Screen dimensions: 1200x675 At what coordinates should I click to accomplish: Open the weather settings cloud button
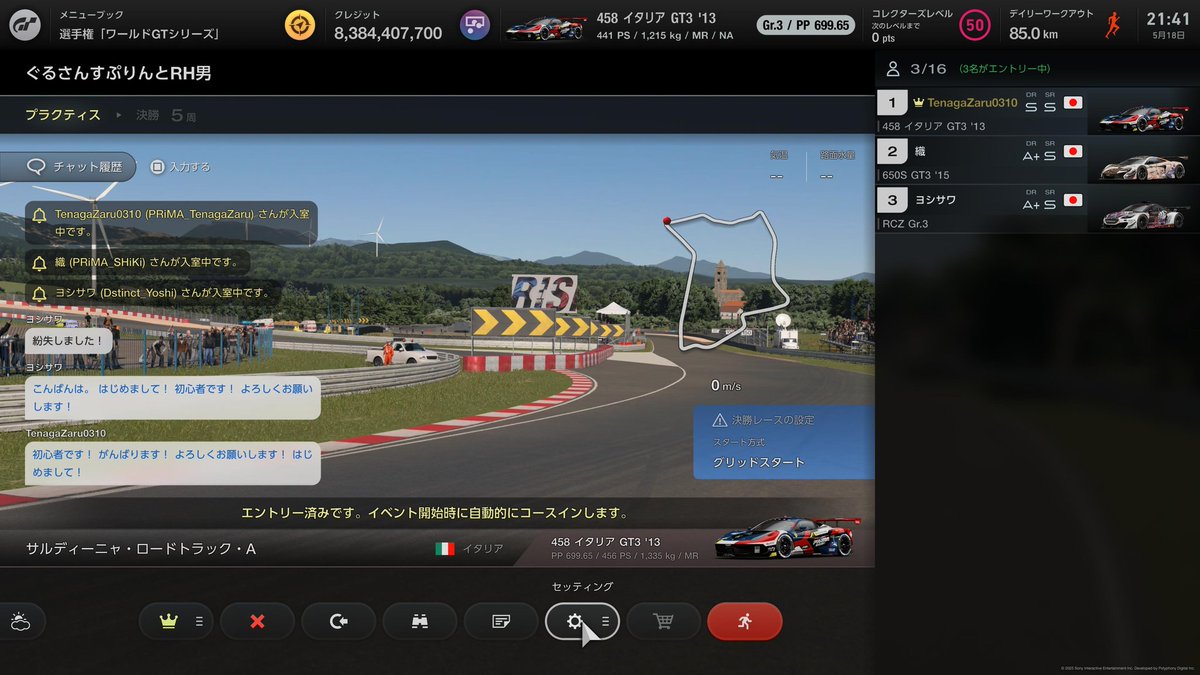20,621
